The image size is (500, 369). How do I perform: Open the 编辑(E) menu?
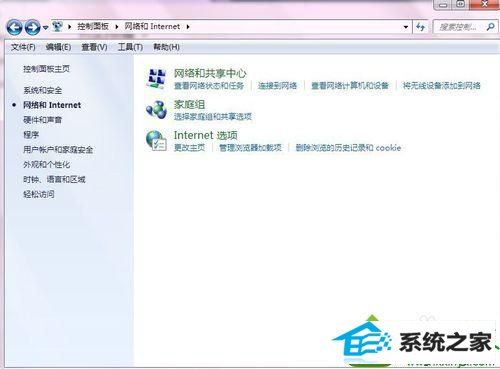click(58, 47)
